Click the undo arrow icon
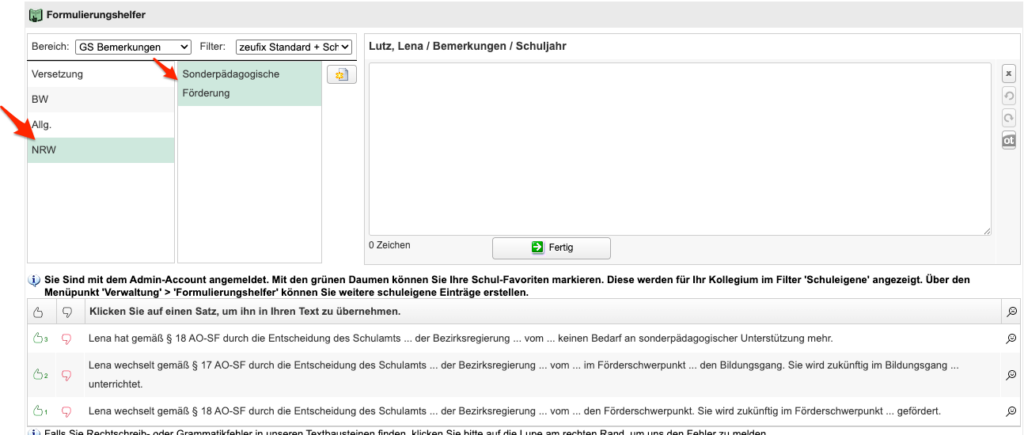This screenshot has height=435, width=1024. [1009, 96]
